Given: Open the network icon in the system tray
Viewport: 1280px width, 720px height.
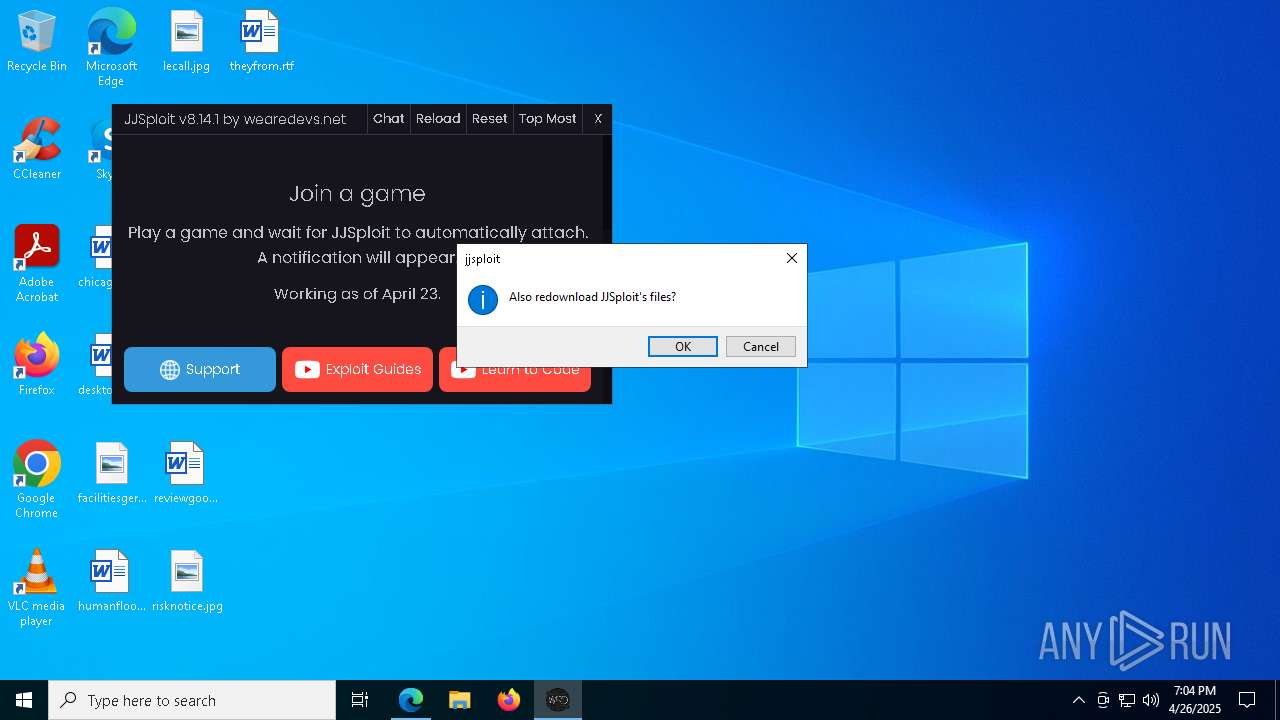Looking at the screenshot, I should click(1127, 700).
